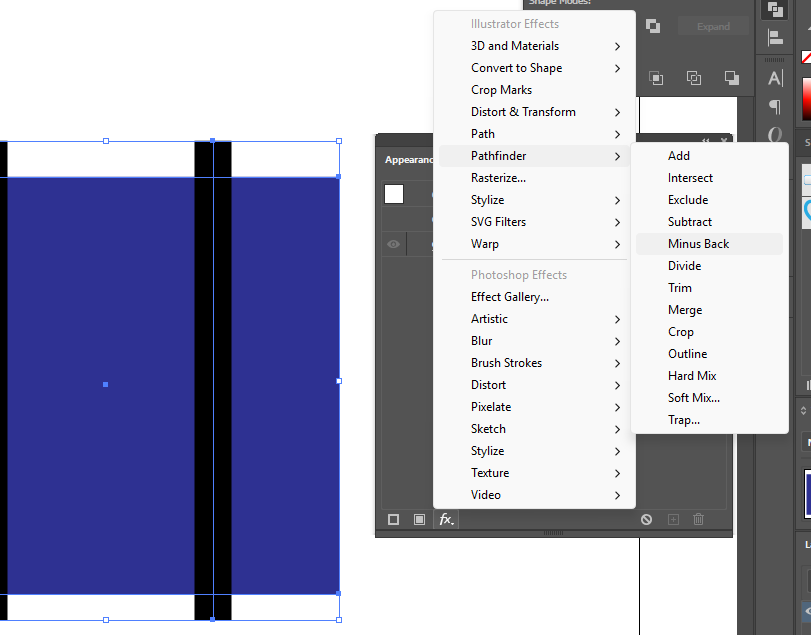Choose Trap... pathfinder effect
Viewport: 811px width, 635px height.
click(x=709, y=420)
